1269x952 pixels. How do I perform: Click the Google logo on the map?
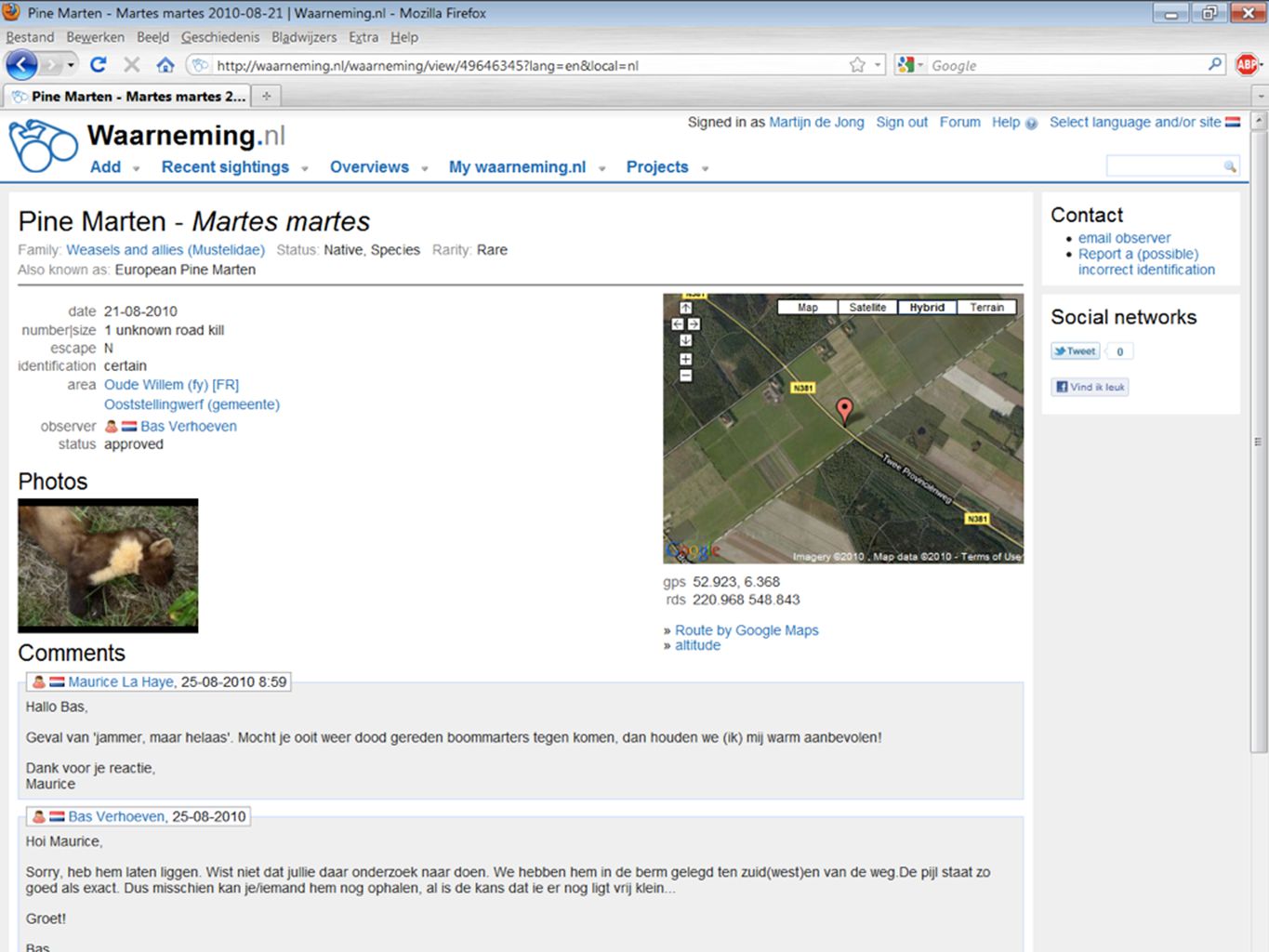tap(693, 550)
